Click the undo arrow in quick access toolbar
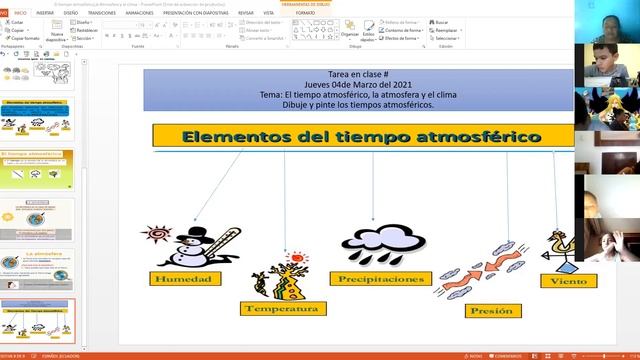This screenshot has width=640, height=360. pos(3,54)
